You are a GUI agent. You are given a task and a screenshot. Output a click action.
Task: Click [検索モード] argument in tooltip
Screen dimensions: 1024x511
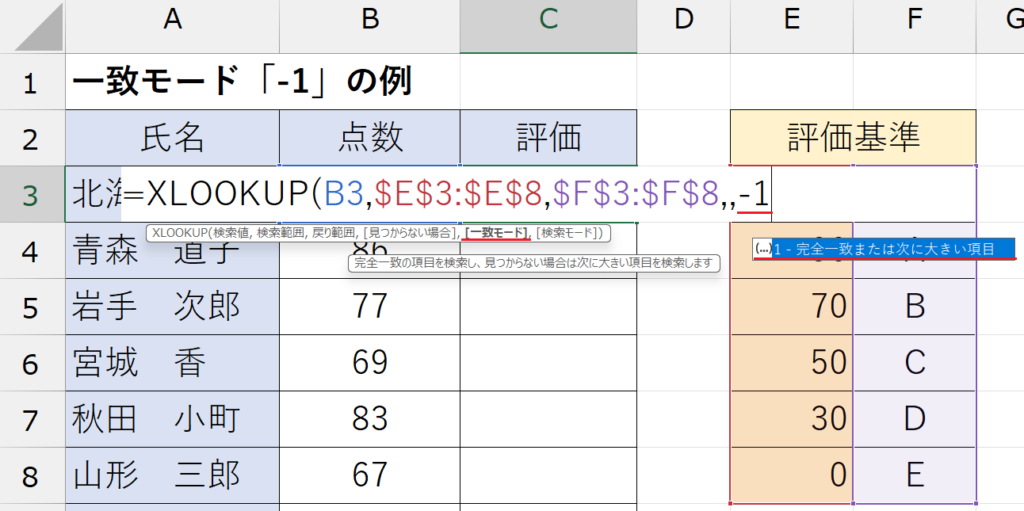569,233
